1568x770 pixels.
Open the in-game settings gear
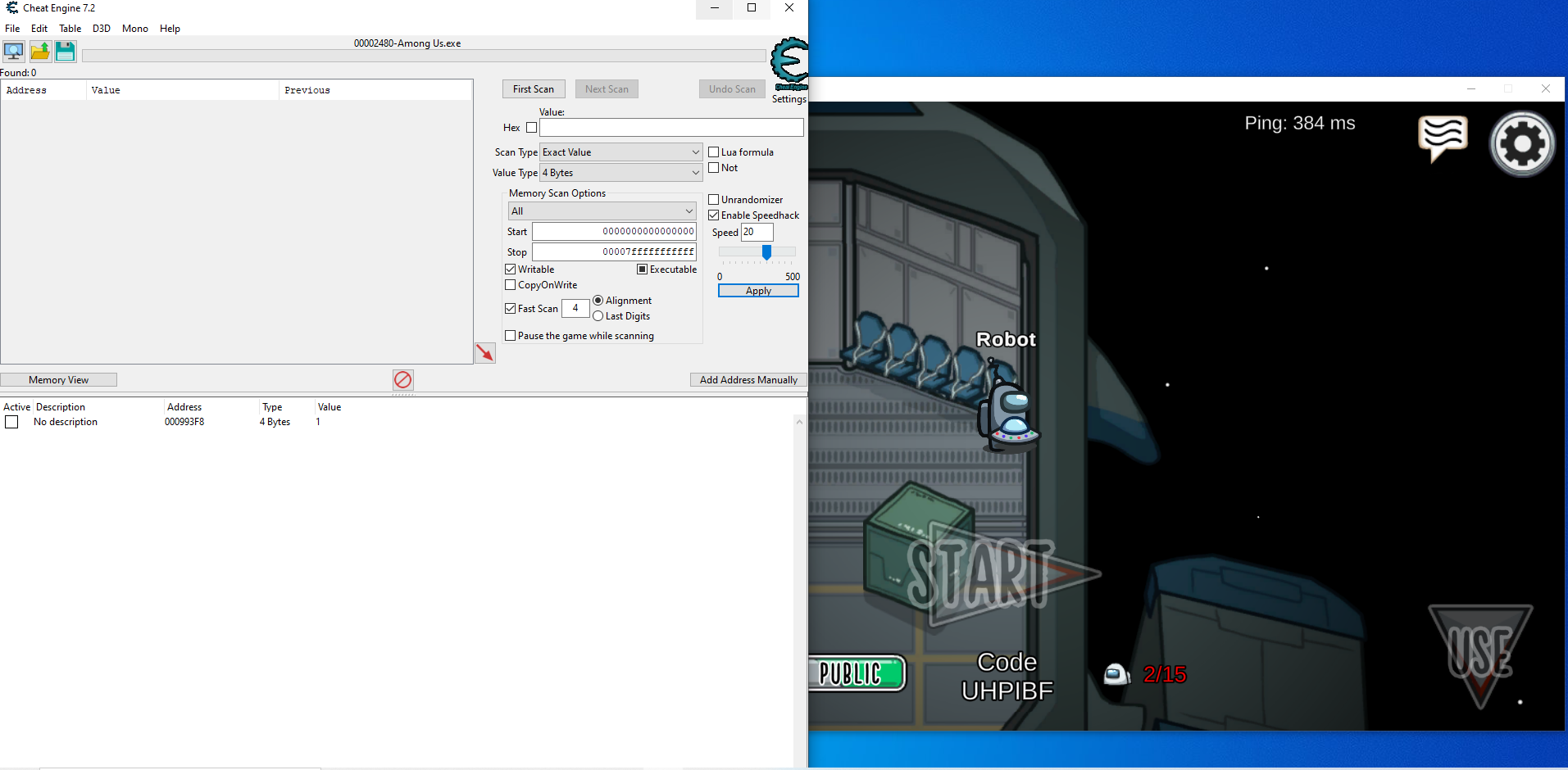1521,143
